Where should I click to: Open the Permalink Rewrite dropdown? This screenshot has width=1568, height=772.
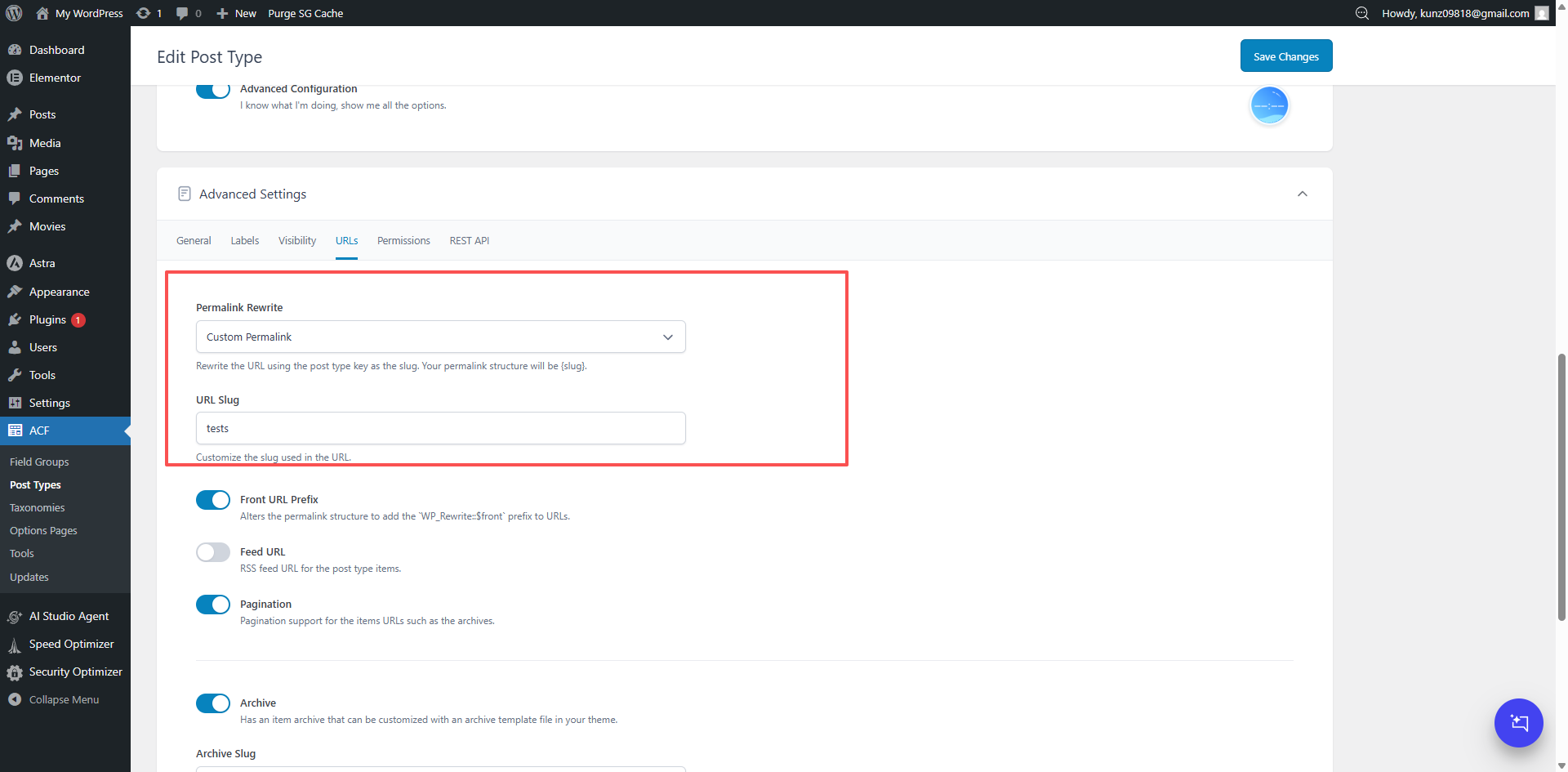440,337
